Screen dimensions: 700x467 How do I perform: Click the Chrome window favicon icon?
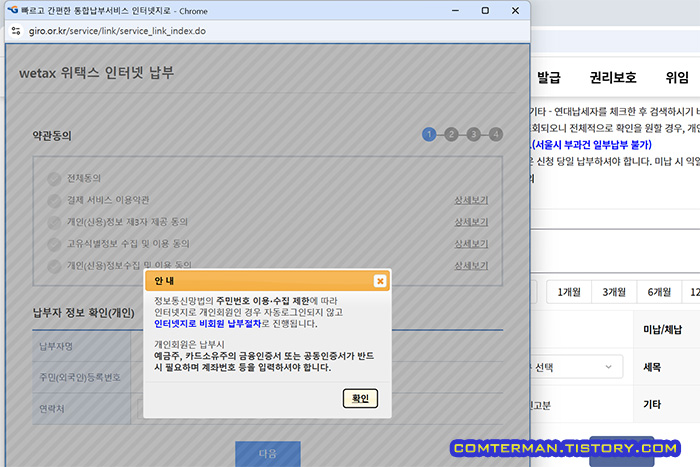(x=12, y=10)
